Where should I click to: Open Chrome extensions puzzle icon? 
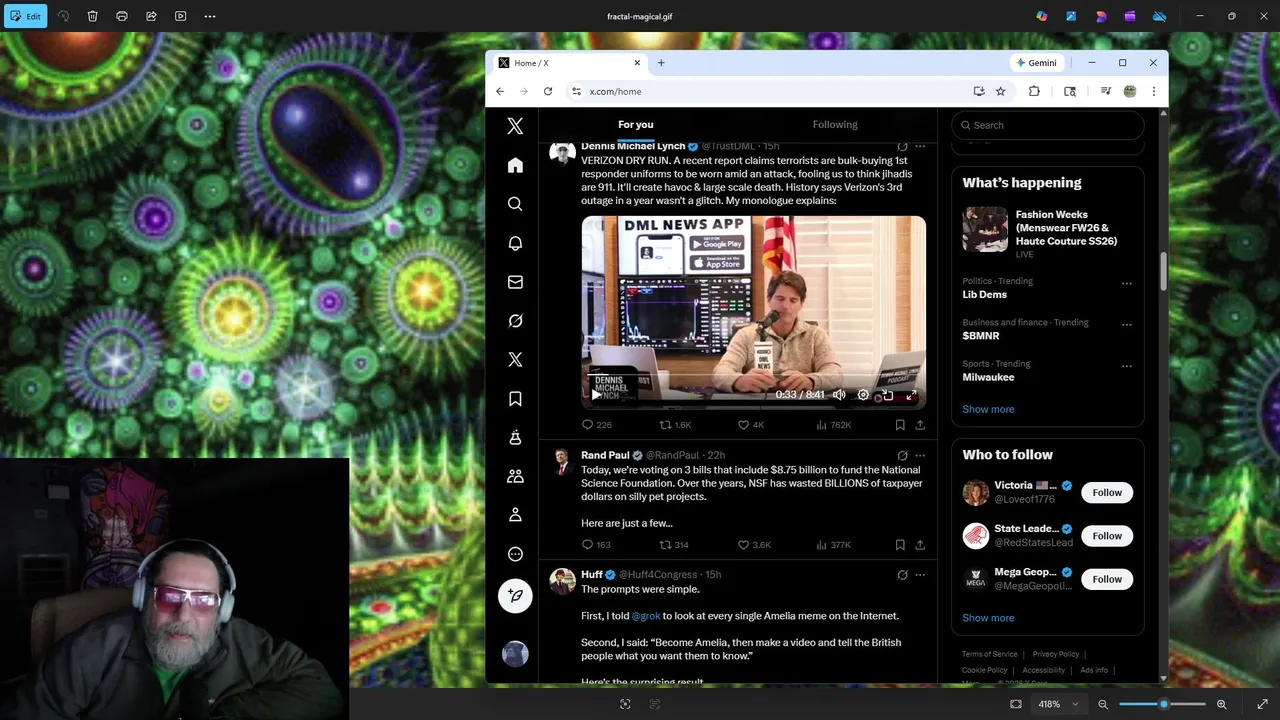[x=1034, y=91]
